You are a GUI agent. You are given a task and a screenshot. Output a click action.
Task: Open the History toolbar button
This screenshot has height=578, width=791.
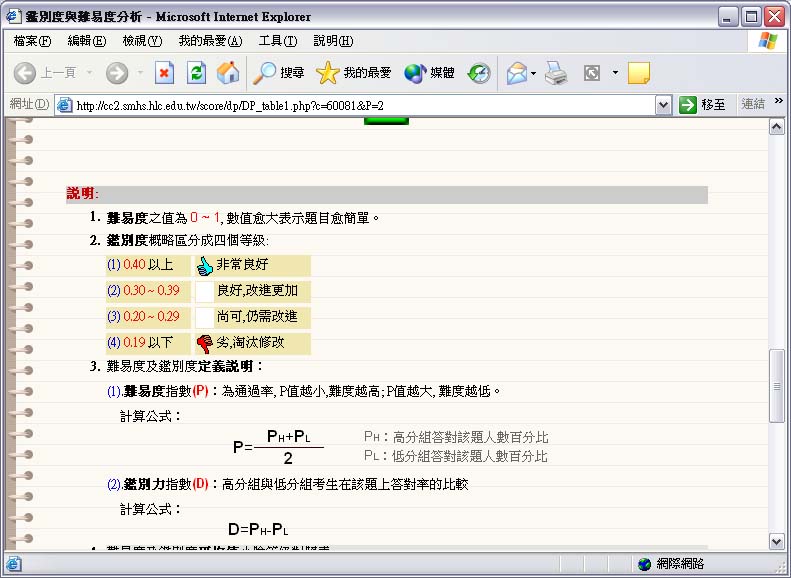480,73
